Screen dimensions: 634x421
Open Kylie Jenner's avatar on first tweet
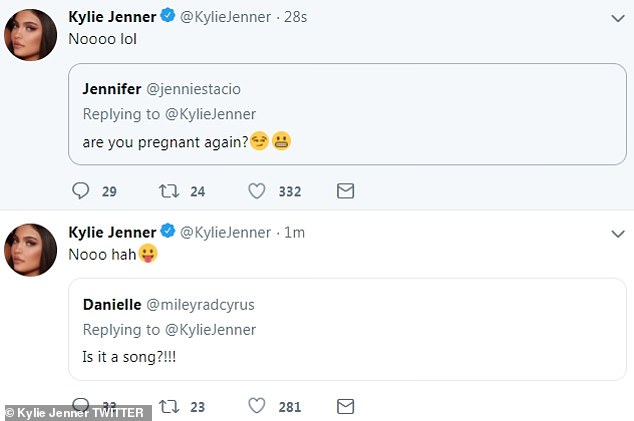click(31, 35)
